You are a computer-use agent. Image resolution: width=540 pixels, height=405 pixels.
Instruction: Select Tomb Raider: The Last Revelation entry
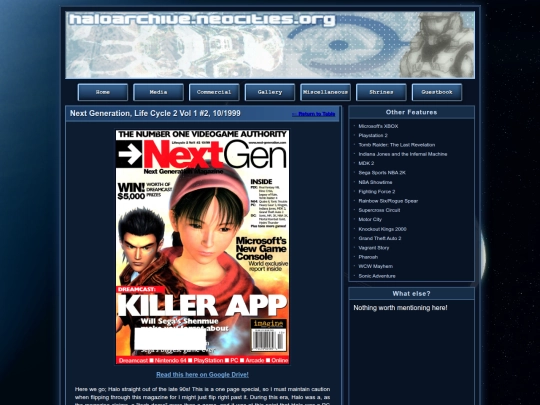point(396,145)
